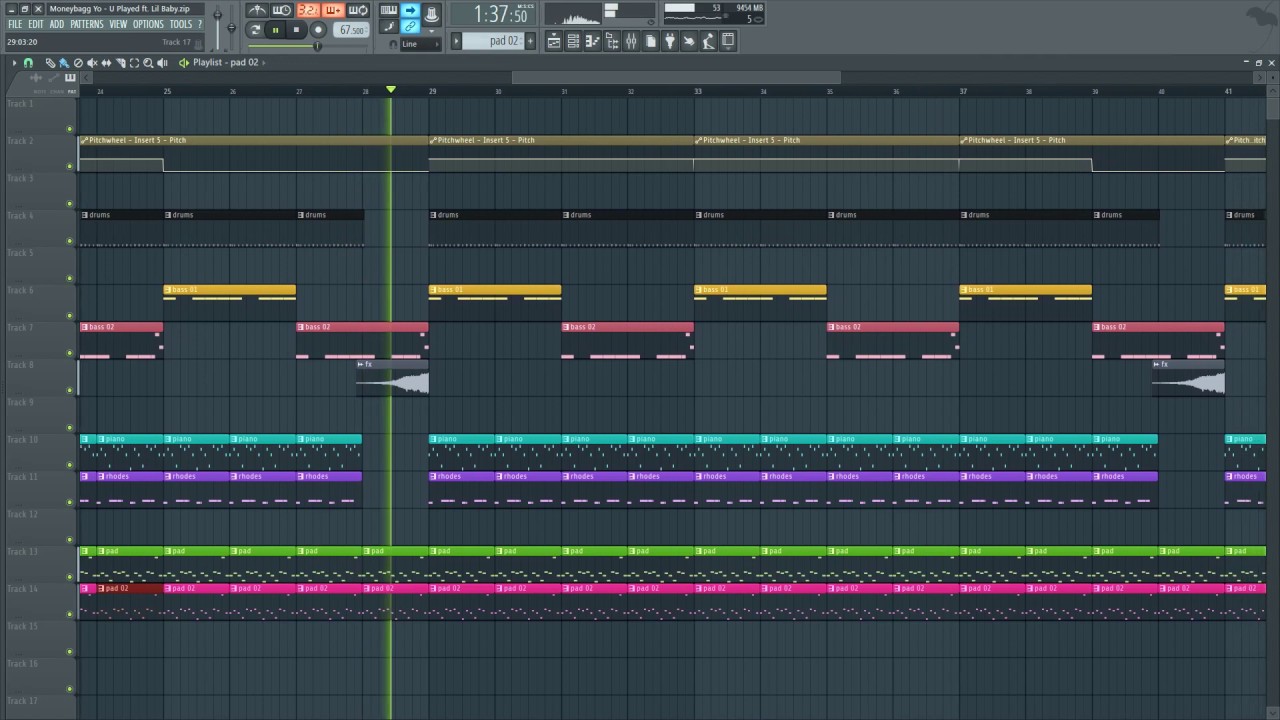Select the Zoom magnifier tool
The width and height of the screenshot is (1280, 720).
coord(148,63)
